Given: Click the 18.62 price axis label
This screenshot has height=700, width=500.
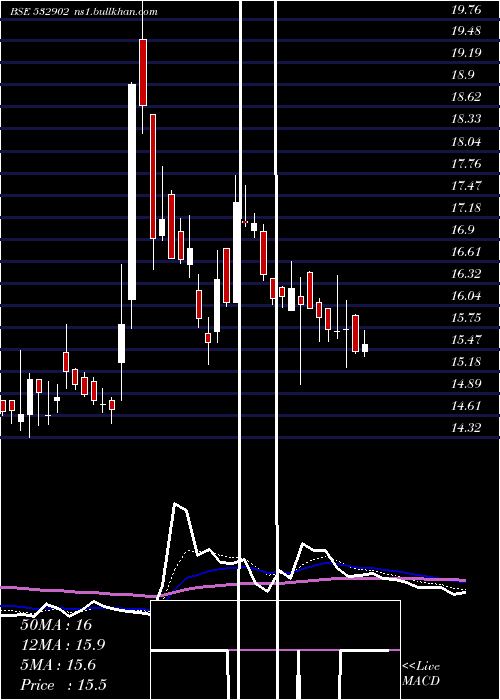Looking at the screenshot, I should pyautogui.click(x=466, y=97).
